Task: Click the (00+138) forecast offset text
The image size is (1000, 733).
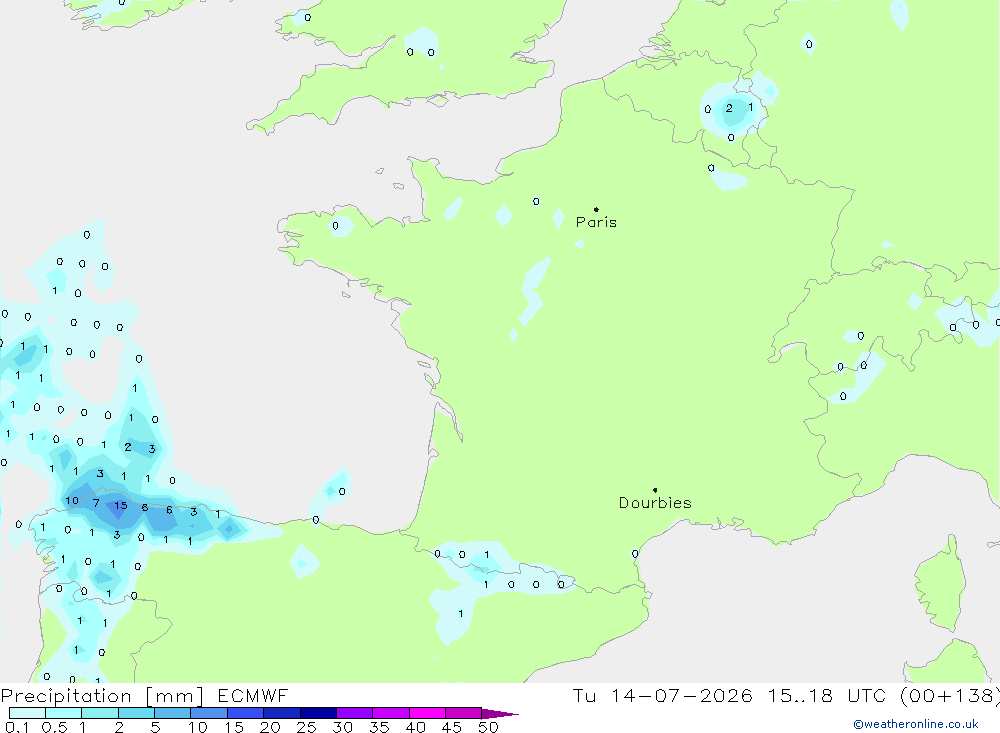Action: point(950,695)
